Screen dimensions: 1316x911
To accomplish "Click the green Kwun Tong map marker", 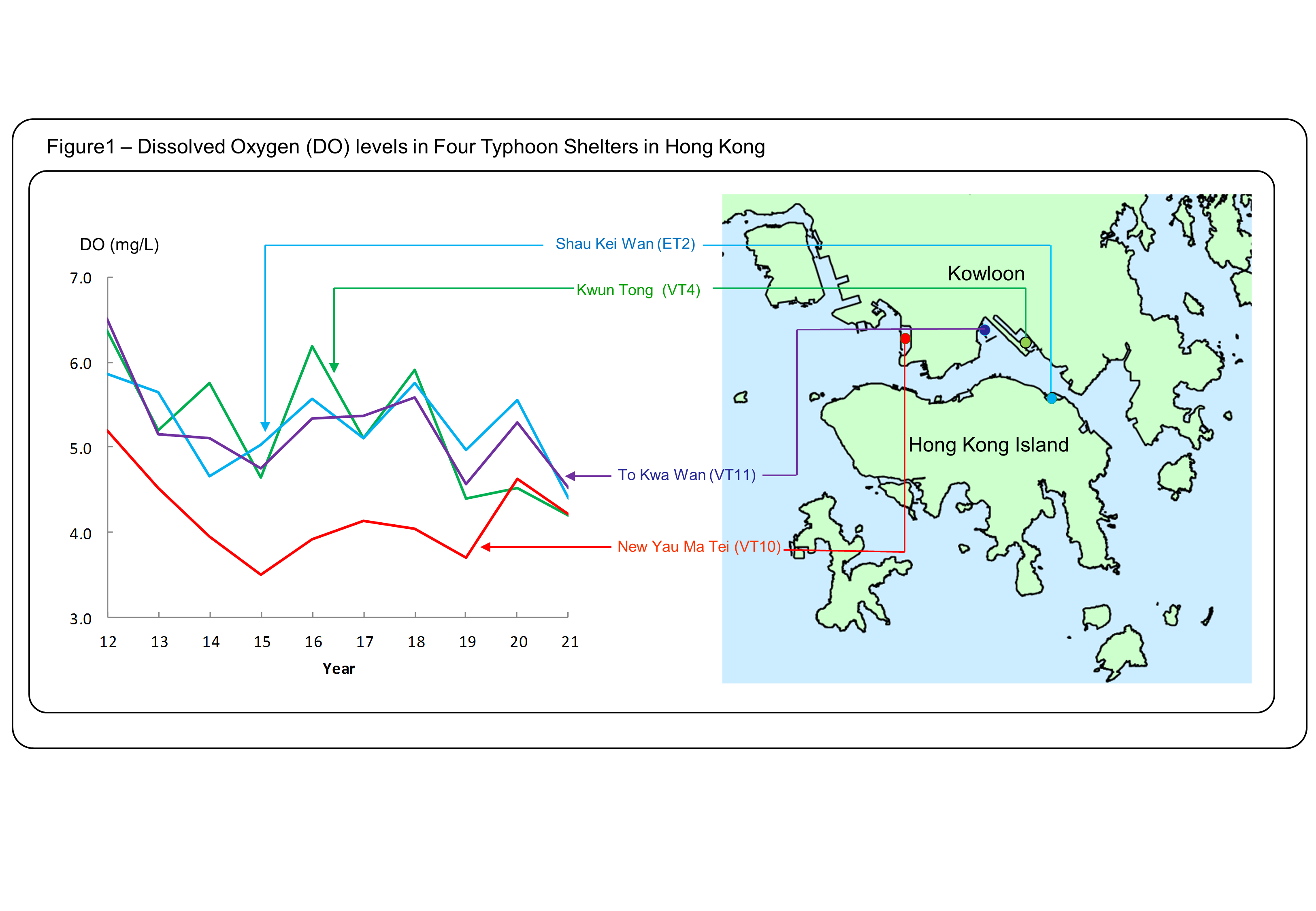I will coord(1026,343).
